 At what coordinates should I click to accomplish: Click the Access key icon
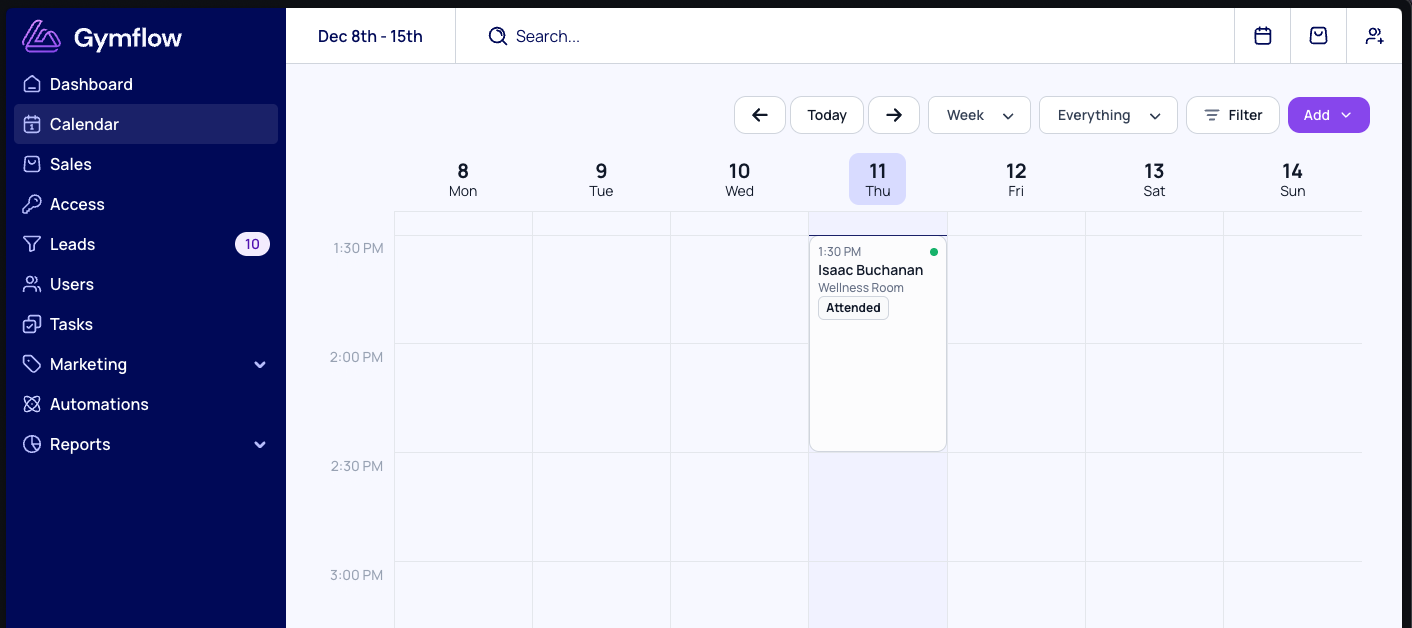point(32,204)
